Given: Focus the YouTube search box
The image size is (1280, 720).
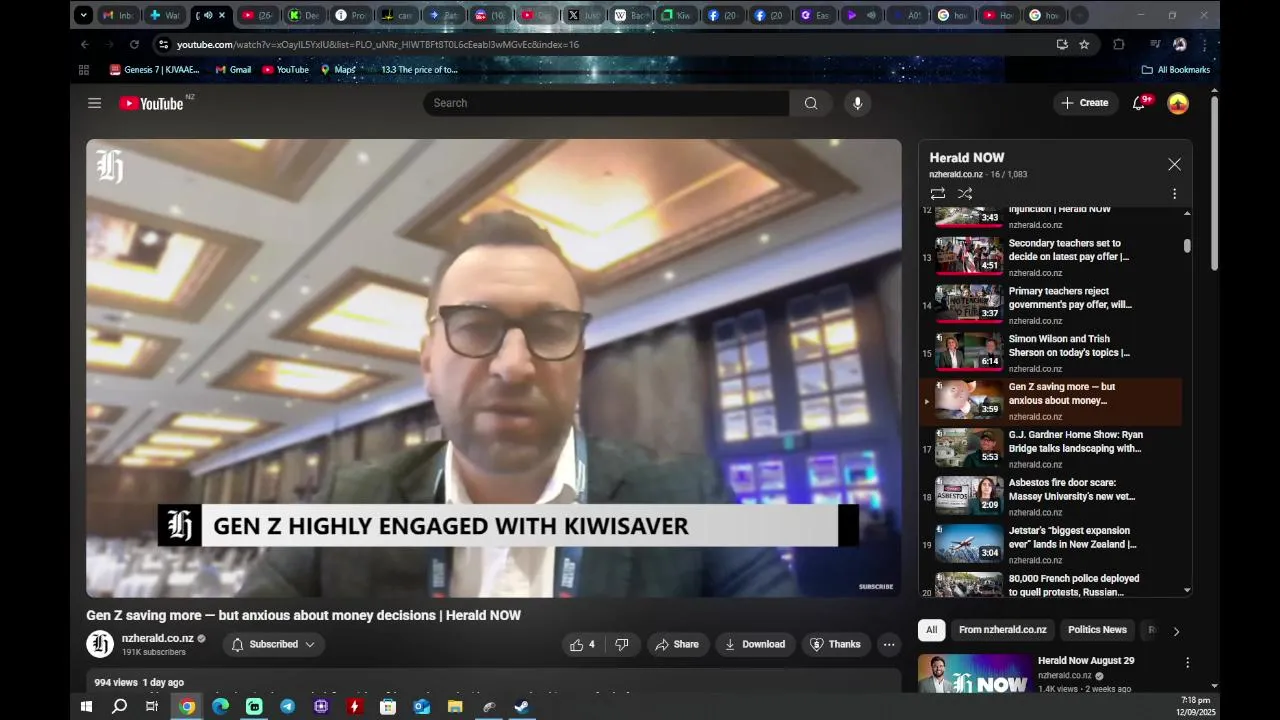Looking at the screenshot, I should click(x=606, y=103).
